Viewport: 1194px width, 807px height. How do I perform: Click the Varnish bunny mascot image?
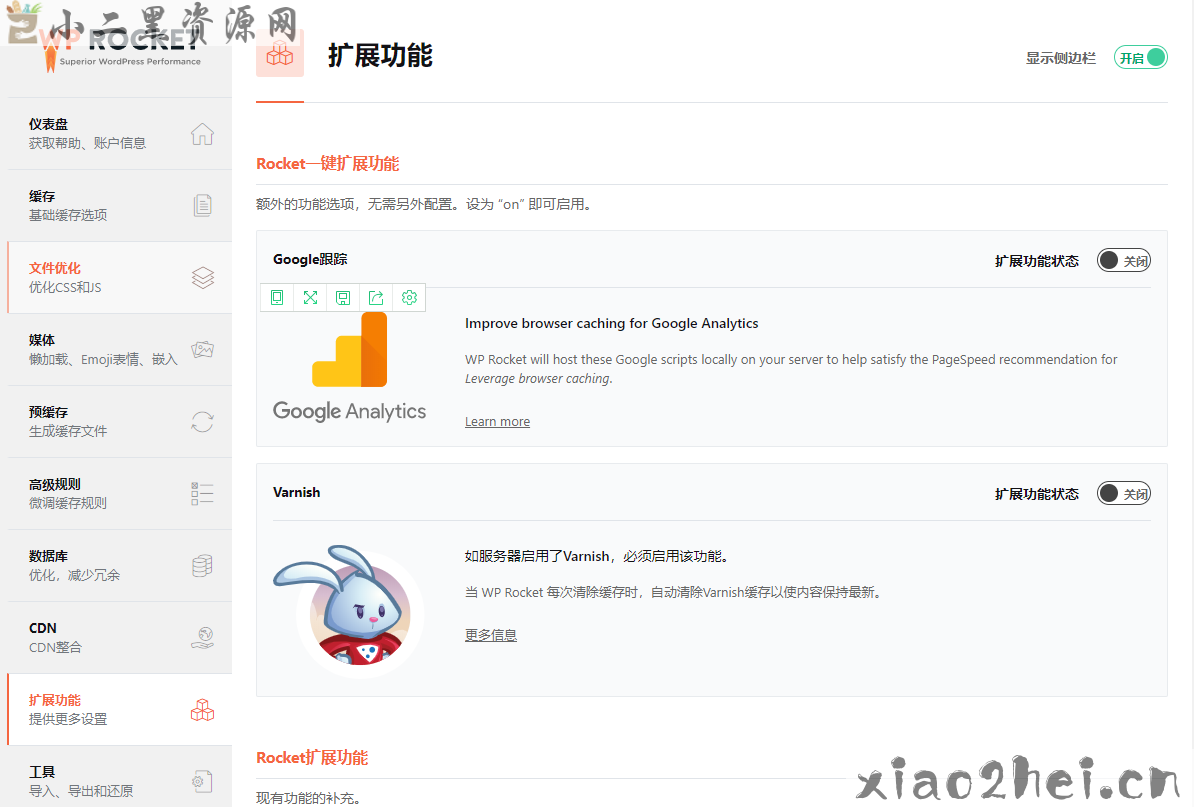[350, 610]
